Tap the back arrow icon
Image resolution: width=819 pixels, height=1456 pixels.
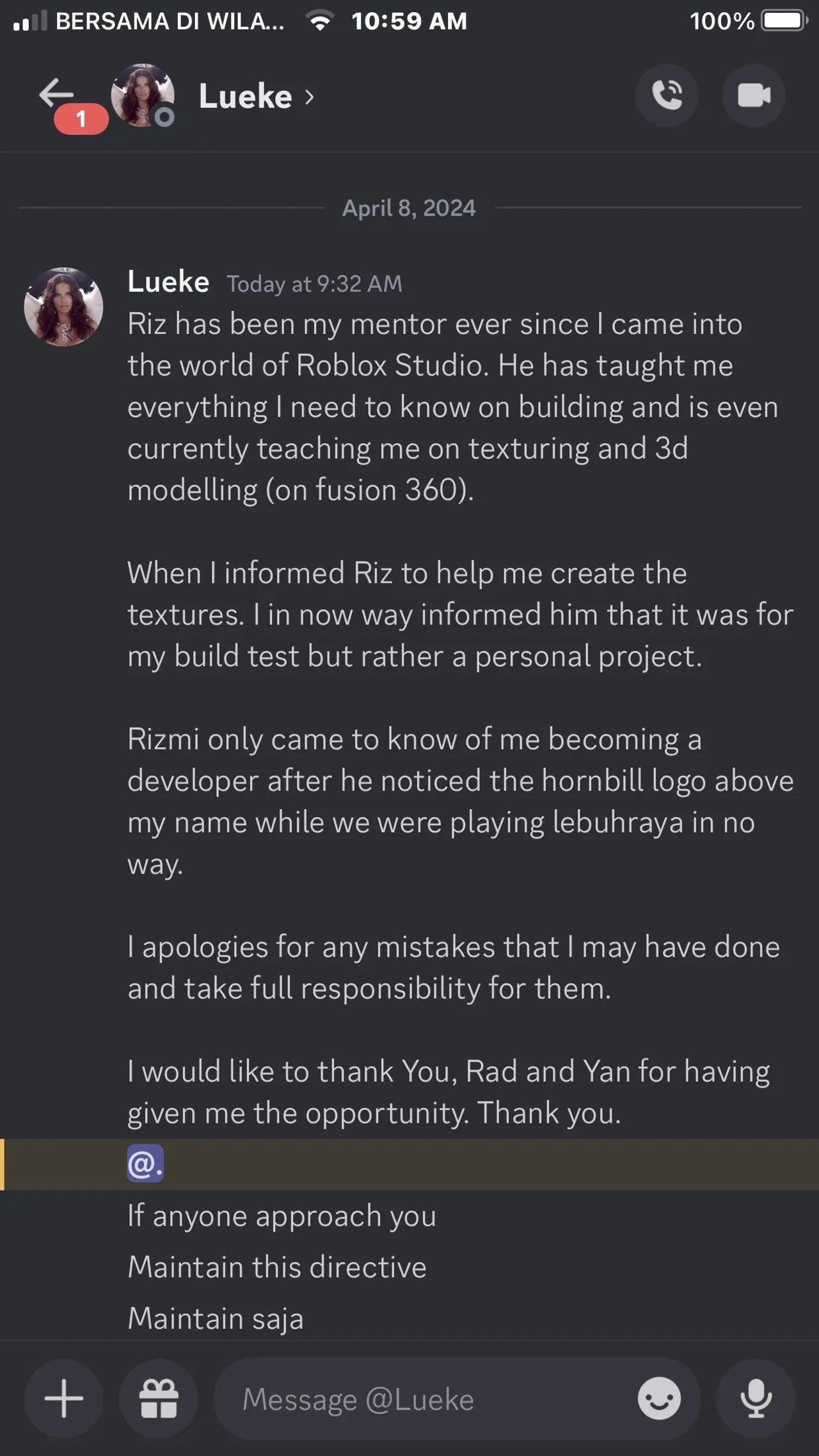coord(56,94)
